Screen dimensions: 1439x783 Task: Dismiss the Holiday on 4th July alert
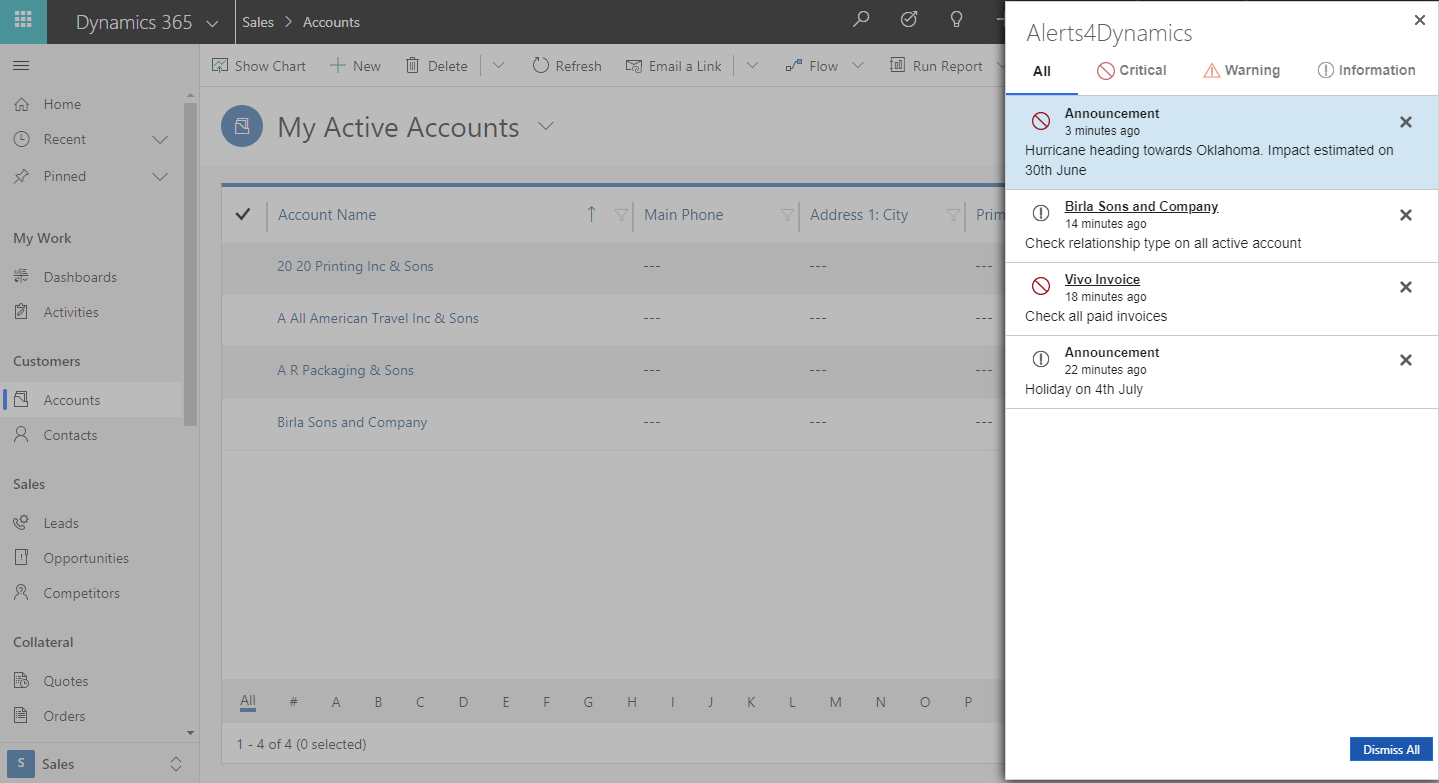1405,360
